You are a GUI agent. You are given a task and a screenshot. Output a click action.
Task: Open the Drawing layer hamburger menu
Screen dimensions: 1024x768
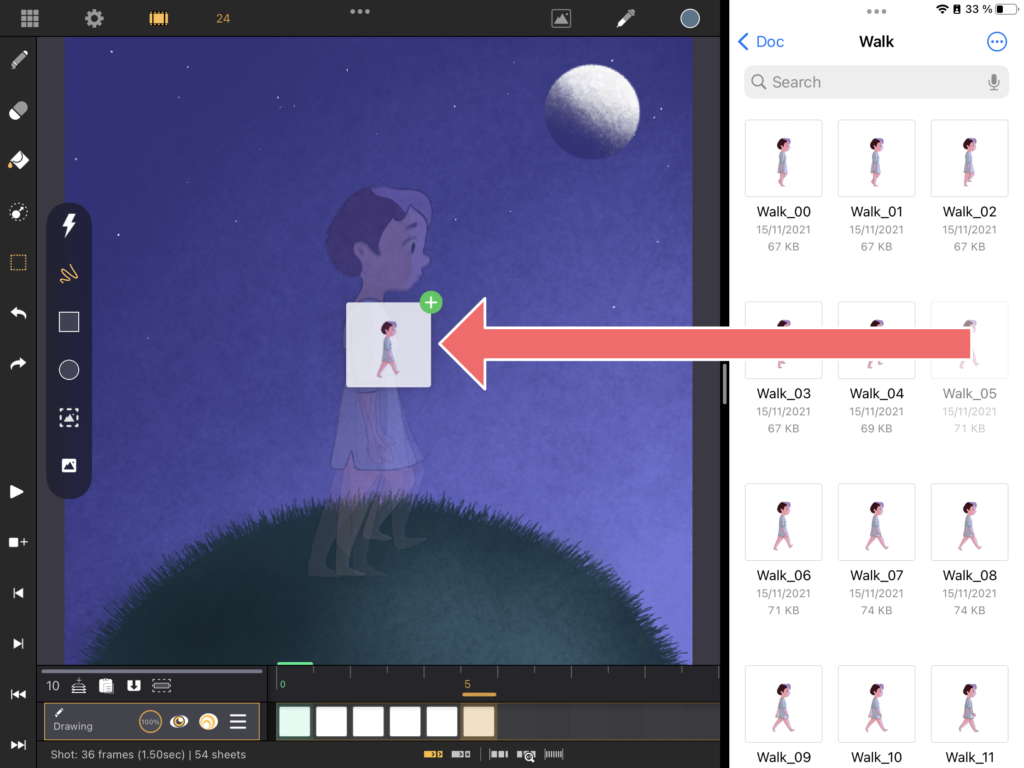[x=238, y=722]
